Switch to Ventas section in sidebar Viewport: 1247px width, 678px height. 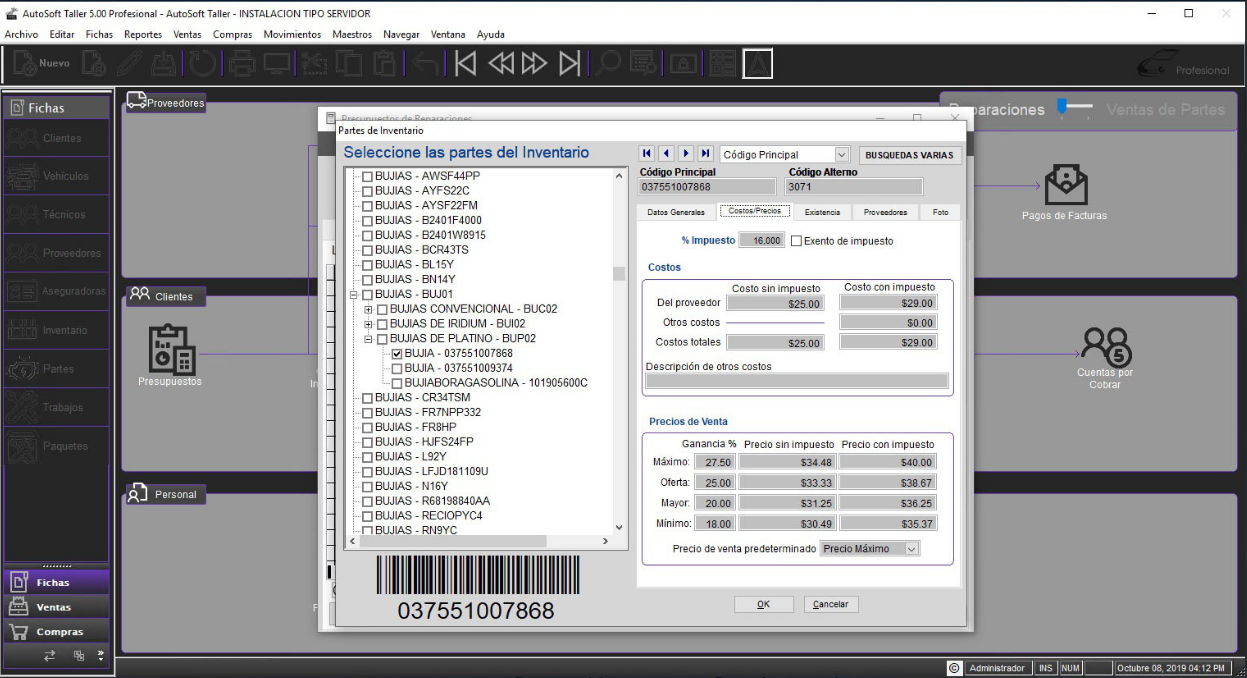coord(58,607)
